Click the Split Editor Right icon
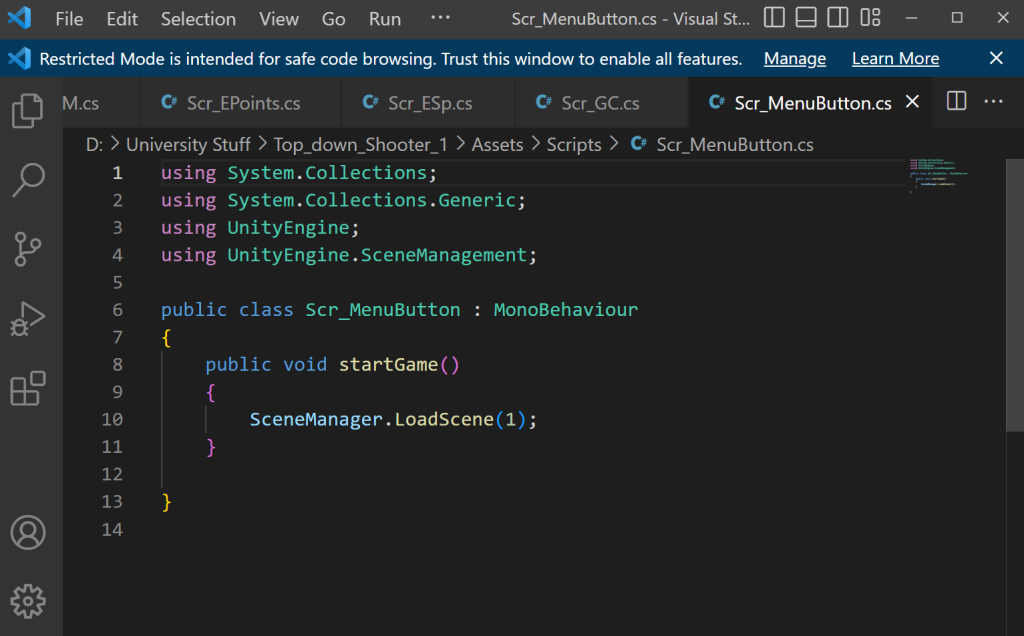This screenshot has height=636, width=1024. (956, 102)
